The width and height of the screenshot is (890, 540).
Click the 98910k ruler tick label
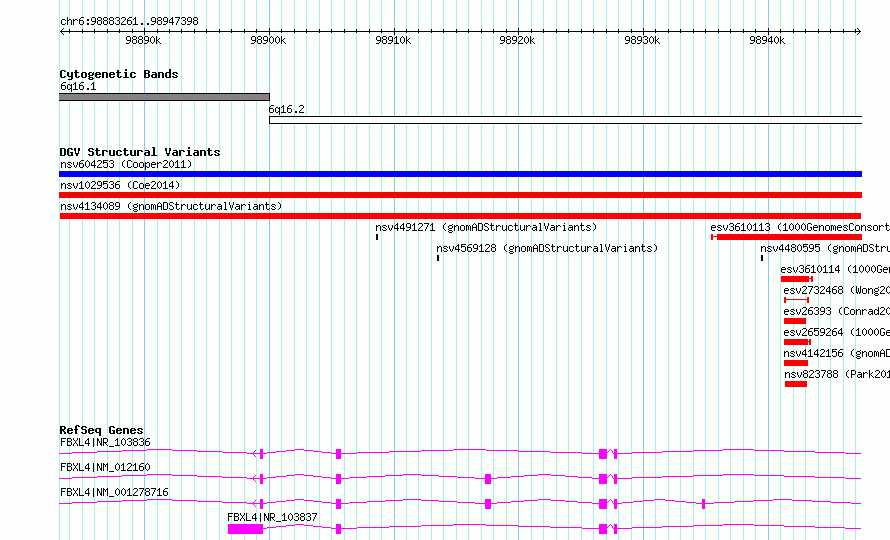pyautogui.click(x=393, y=40)
